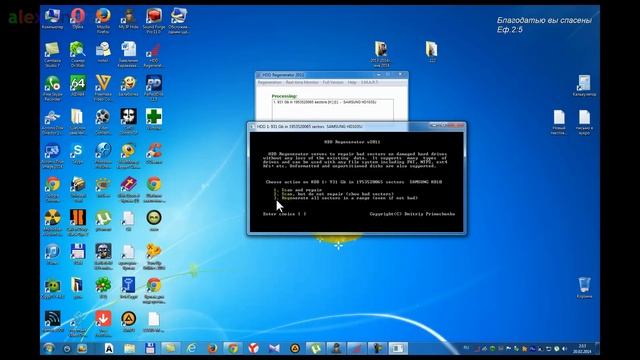Open the Call of Duty Ghosts skull icon
The width and height of the screenshot is (640, 360).
tap(129, 122)
